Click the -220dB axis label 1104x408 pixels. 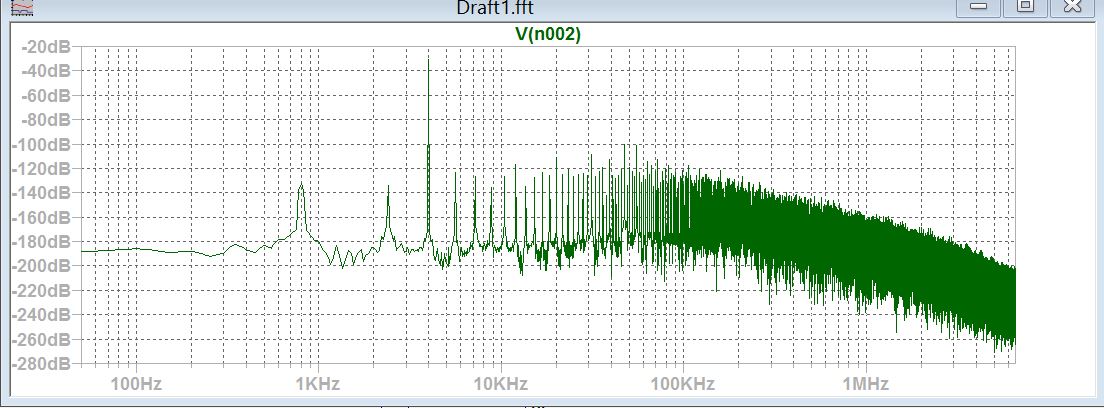pyautogui.click(x=41, y=290)
